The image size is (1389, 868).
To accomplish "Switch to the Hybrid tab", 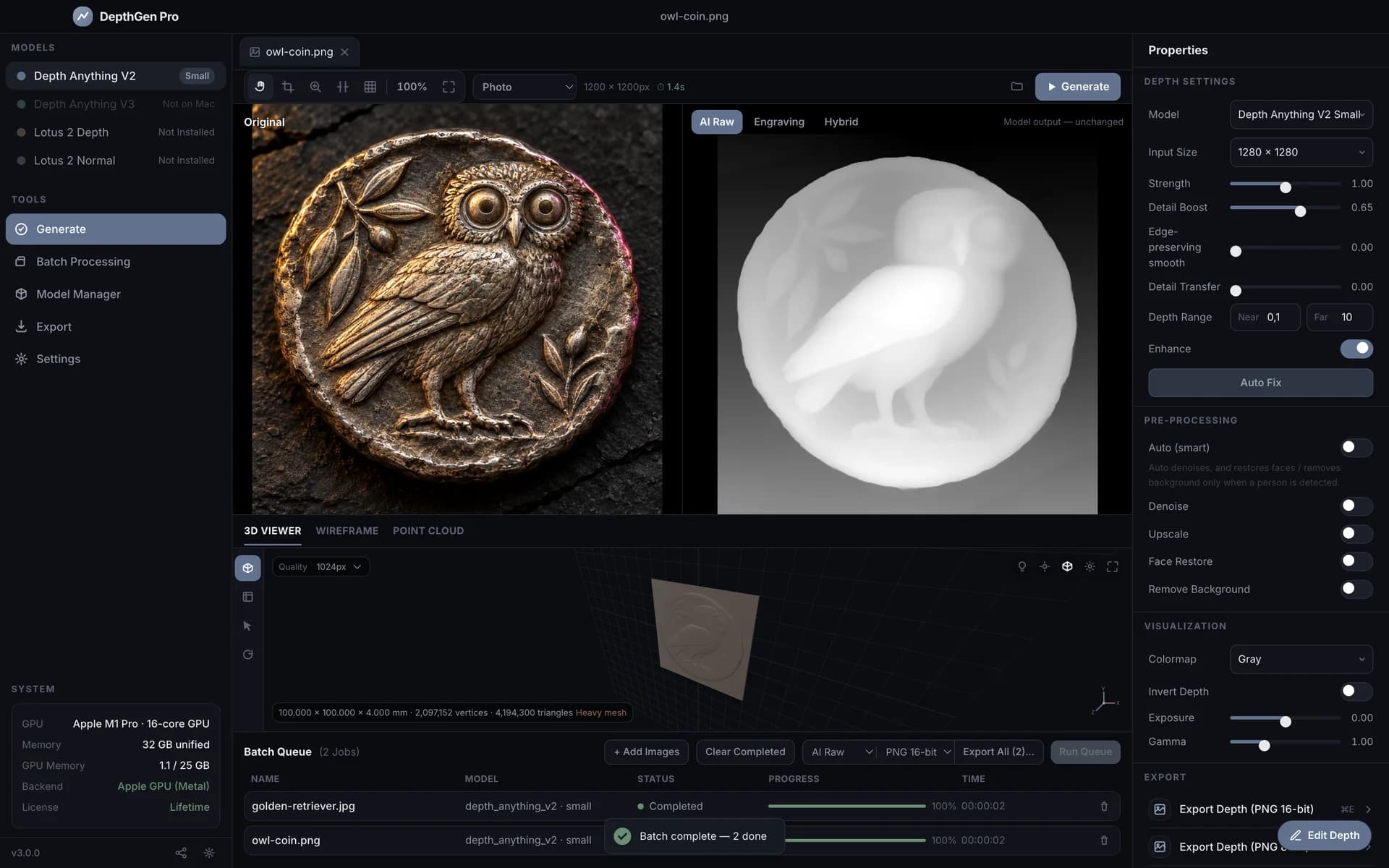I will (841, 122).
